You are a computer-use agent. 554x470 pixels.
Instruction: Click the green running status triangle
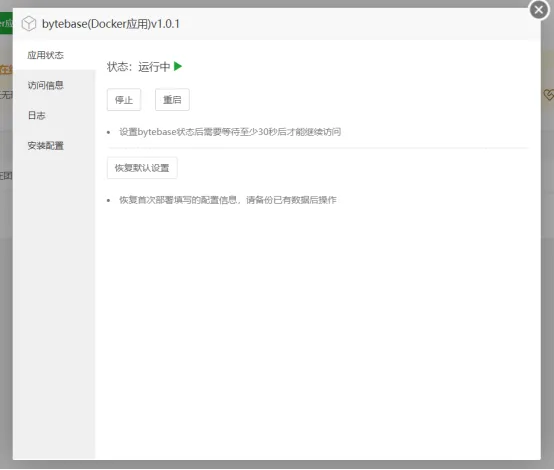pos(178,66)
